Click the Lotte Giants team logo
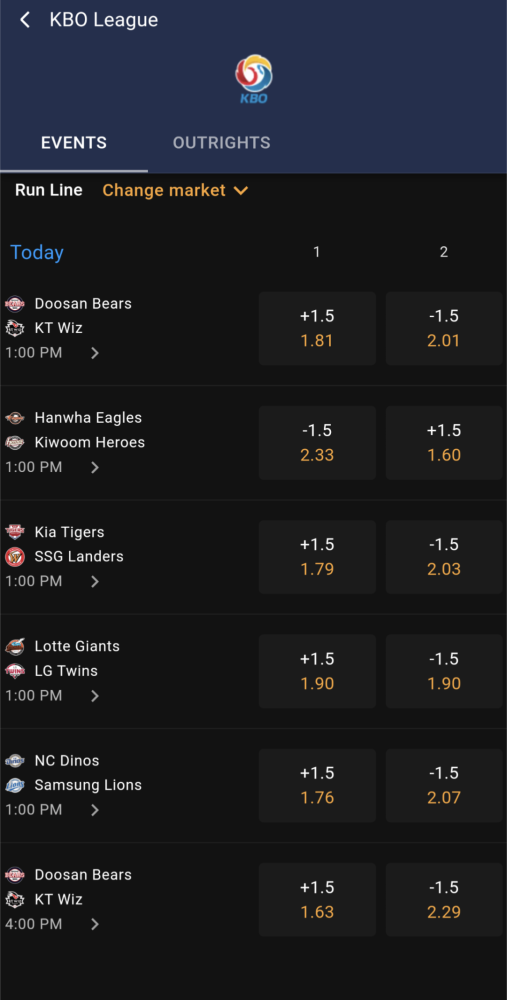The height and width of the screenshot is (1000, 507). coord(15,646)
